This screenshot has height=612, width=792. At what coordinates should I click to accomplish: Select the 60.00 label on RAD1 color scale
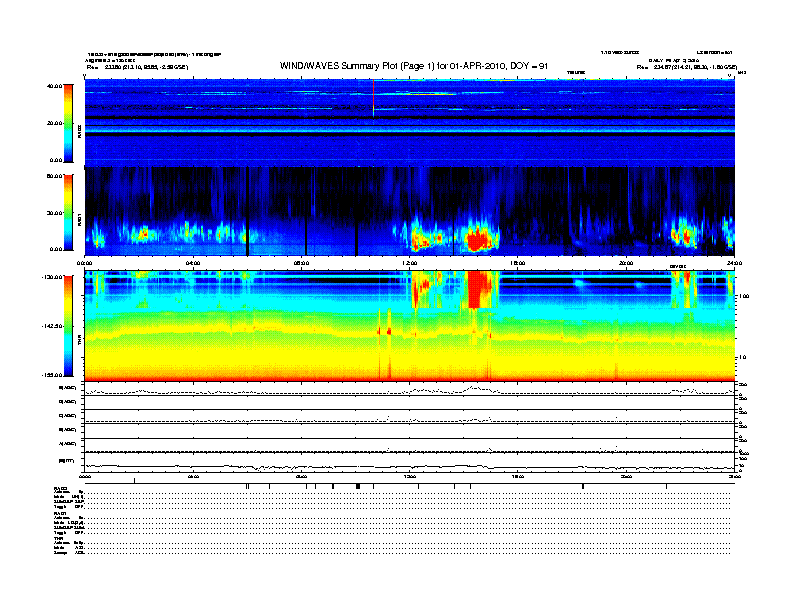point(54,176)
